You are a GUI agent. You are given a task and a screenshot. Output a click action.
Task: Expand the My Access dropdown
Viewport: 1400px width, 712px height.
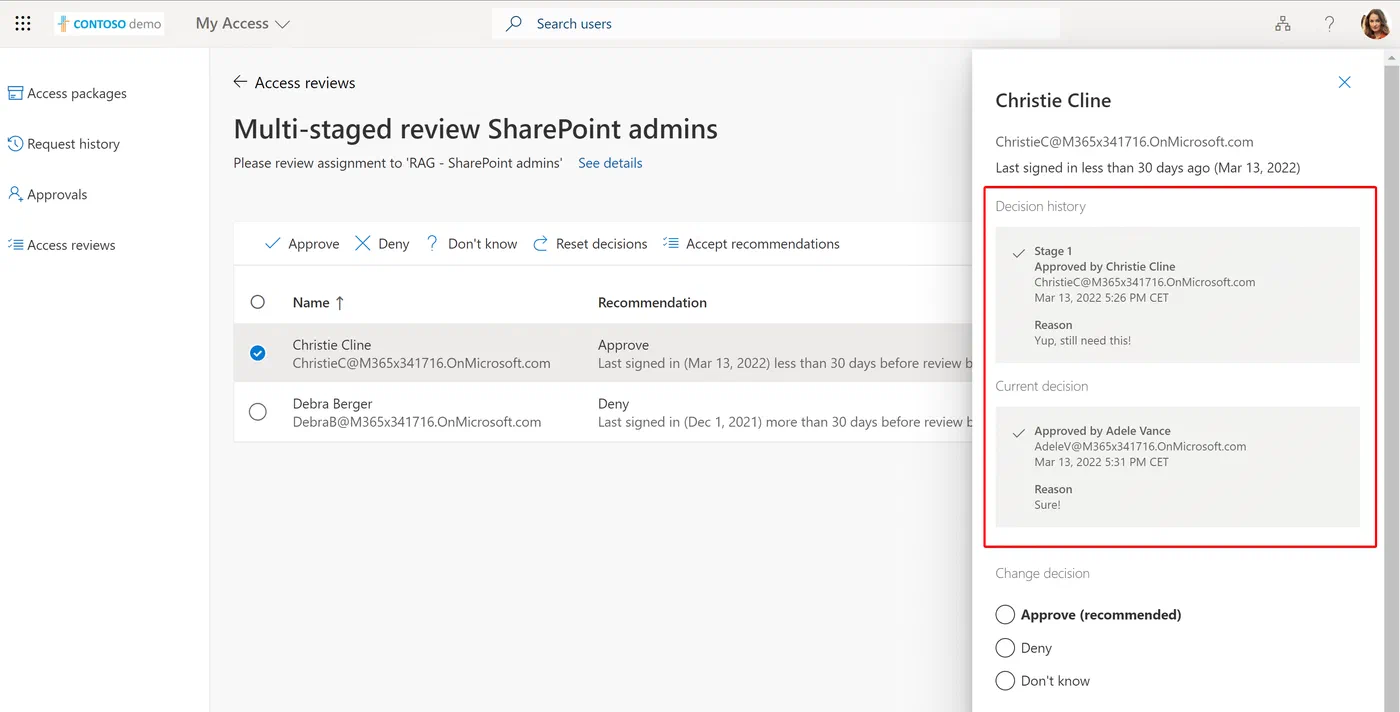[243, 23]
